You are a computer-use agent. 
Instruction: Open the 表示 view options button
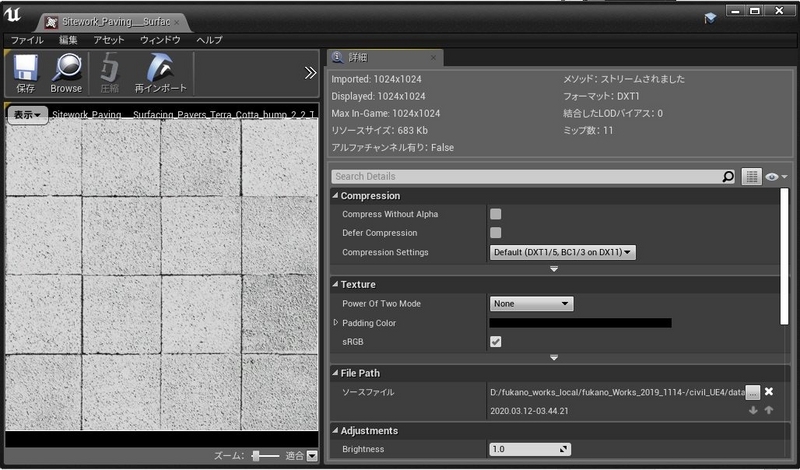pos(26,115)
